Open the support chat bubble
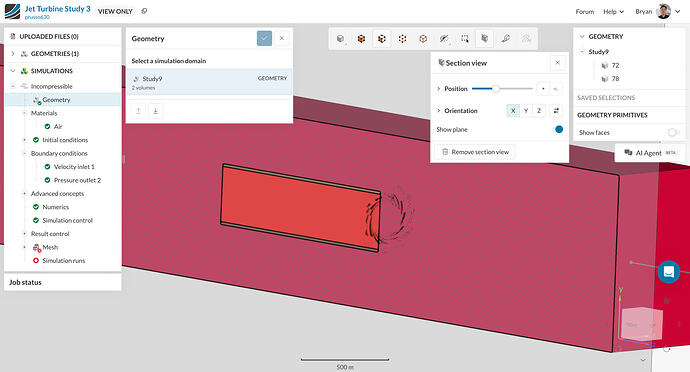The height and width of the screenshot is (372, 690). [668, 272]
